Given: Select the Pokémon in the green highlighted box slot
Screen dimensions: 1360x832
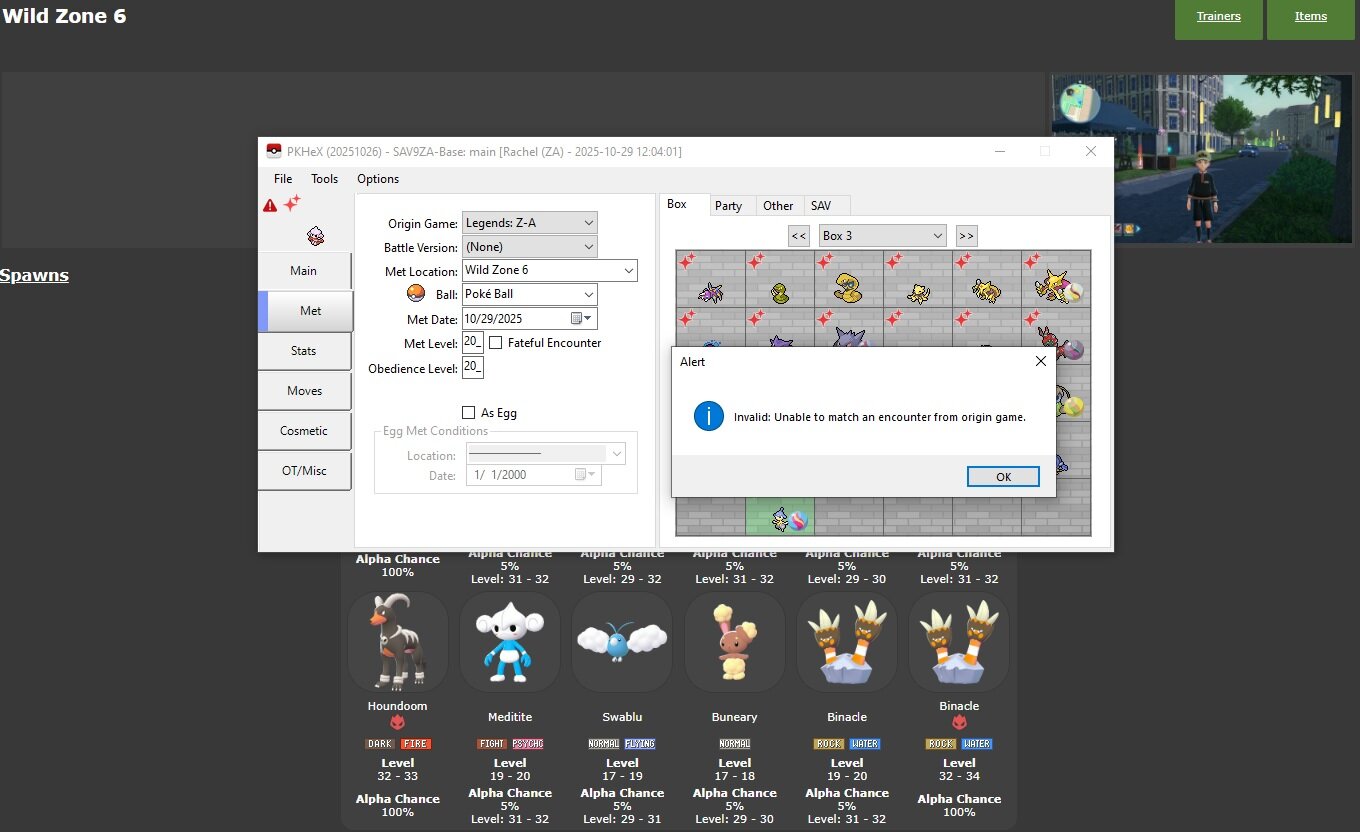Looking at the screenshot, I should click(x=780, y=519).
